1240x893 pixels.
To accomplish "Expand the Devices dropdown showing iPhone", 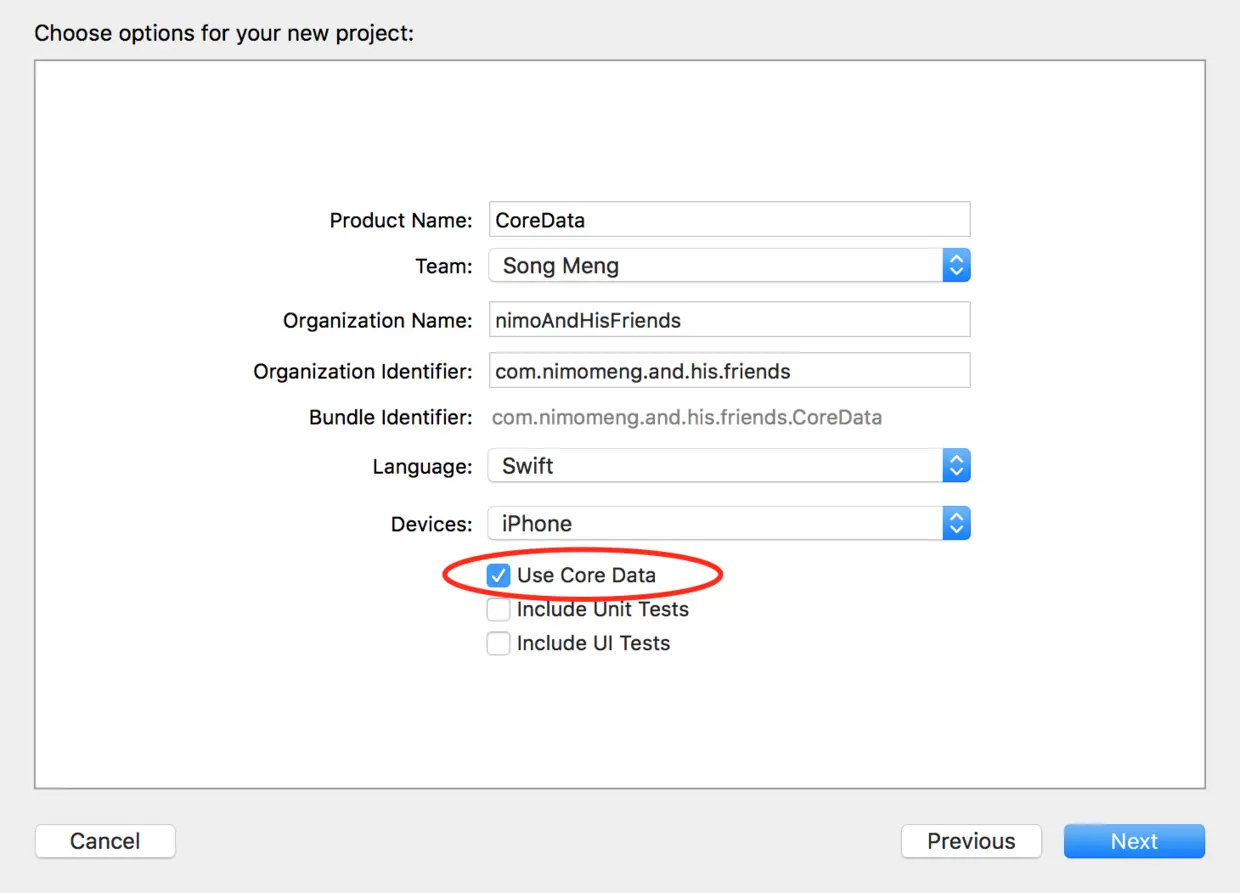I will coord(715,524).
